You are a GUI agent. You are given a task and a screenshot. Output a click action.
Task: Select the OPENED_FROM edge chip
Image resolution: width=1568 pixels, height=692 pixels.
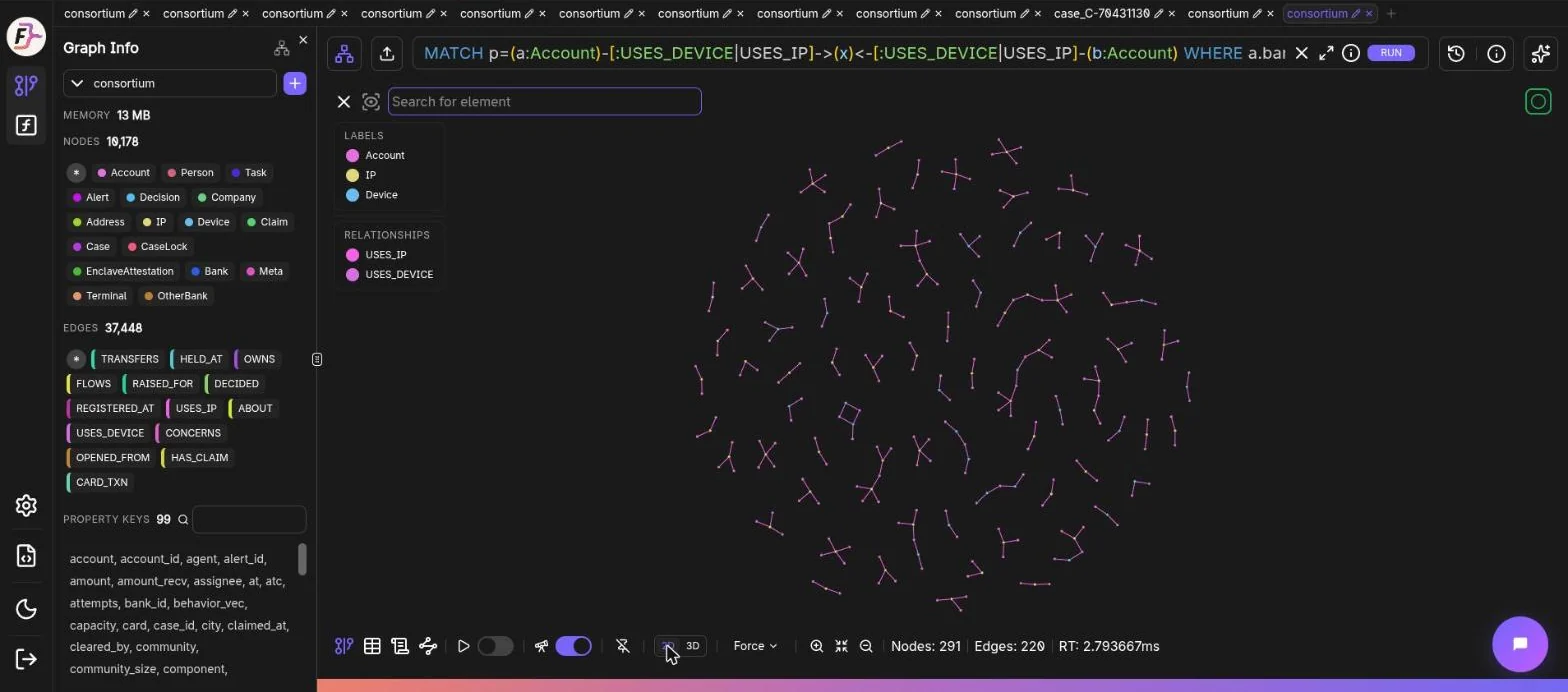(x=111, y=457)
